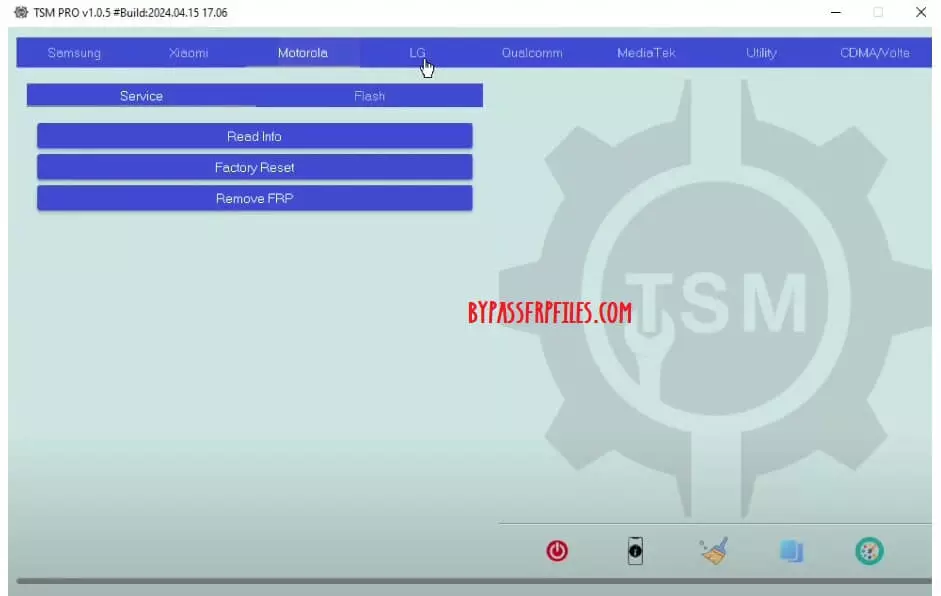
Task: Open the device info tool icon
Action: point(635,550)
